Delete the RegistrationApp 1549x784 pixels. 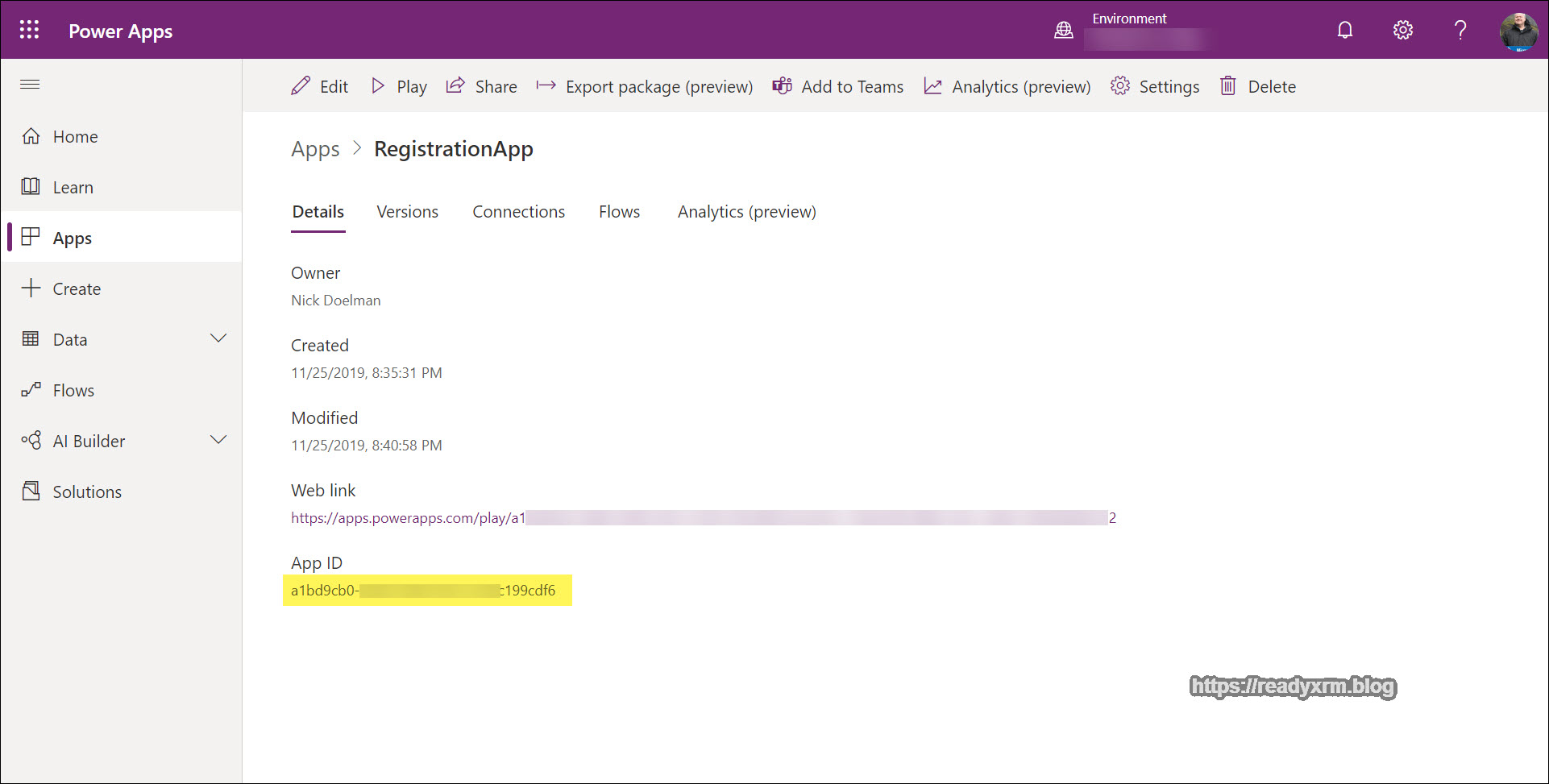1257,86
